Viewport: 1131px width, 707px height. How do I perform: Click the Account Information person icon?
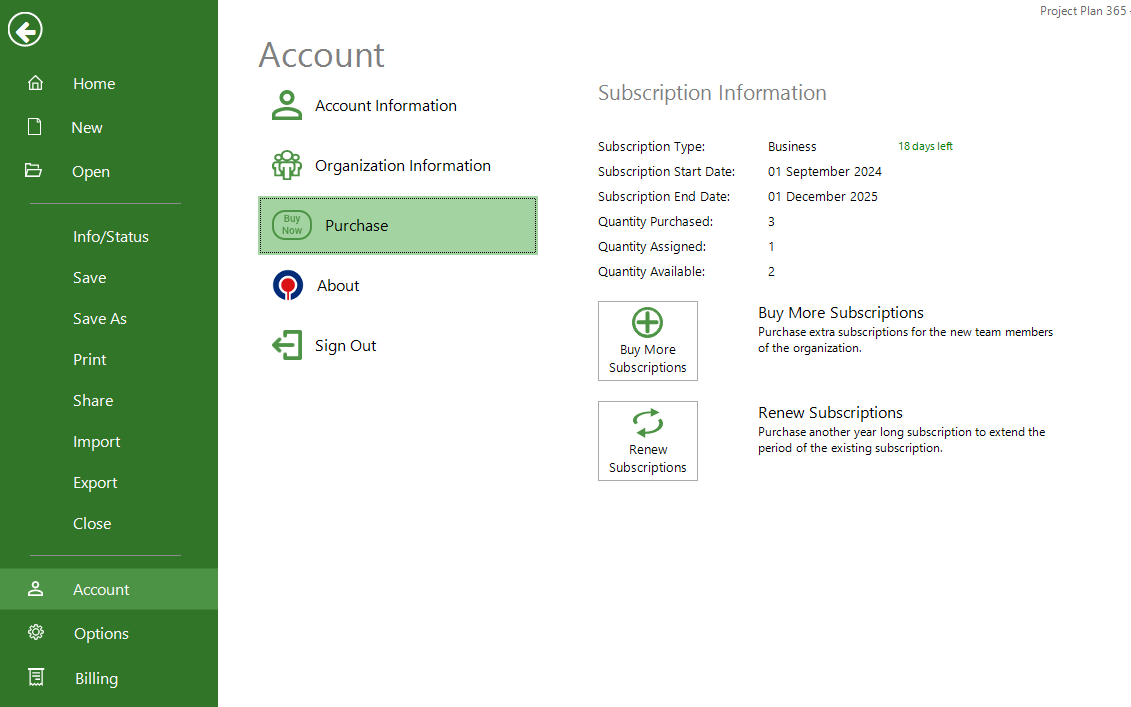coord(287,105)
